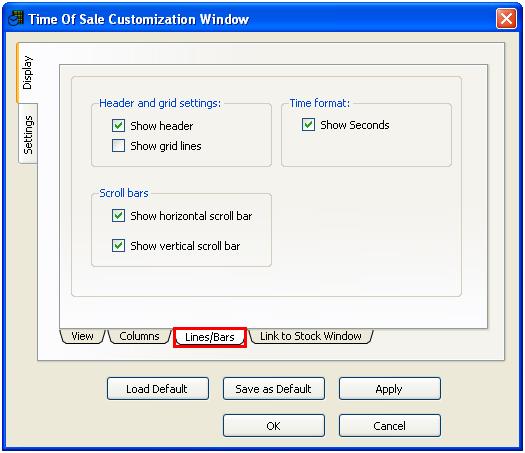Confirm with the OK button
The width and height of the screenshot is (525, 453).
(x=274, y=426)
